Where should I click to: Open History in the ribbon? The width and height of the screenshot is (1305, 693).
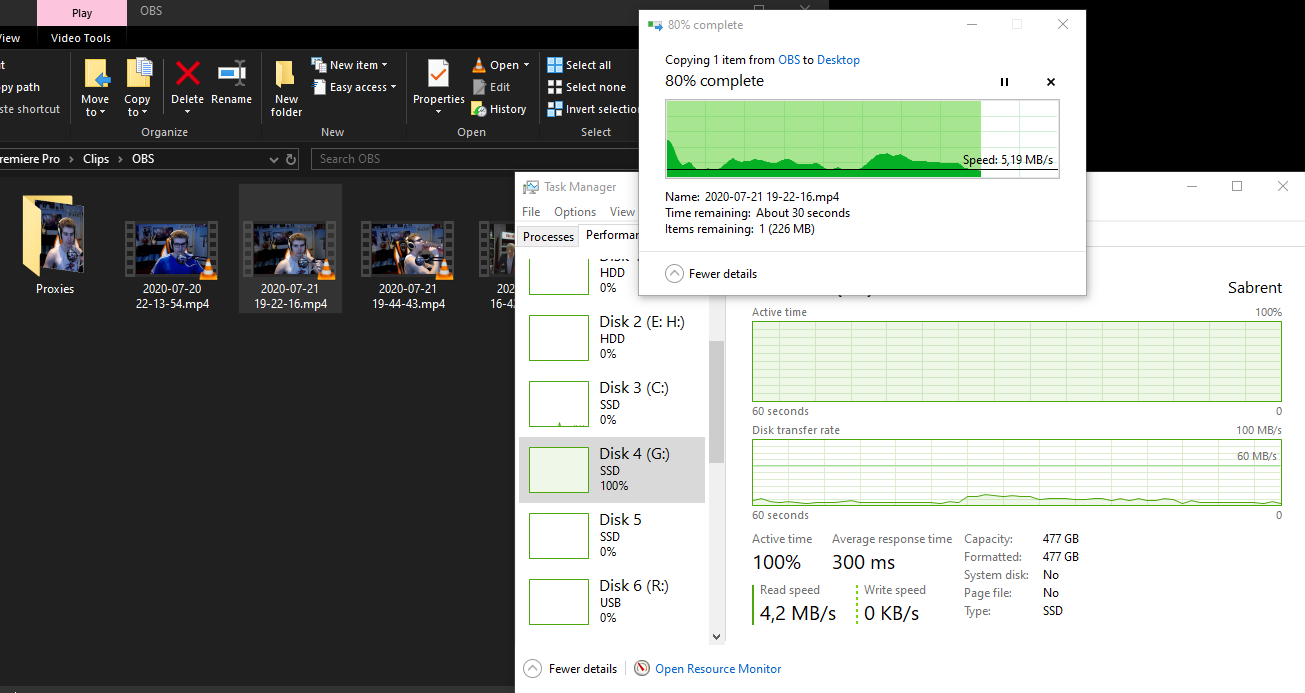(499, 109)
